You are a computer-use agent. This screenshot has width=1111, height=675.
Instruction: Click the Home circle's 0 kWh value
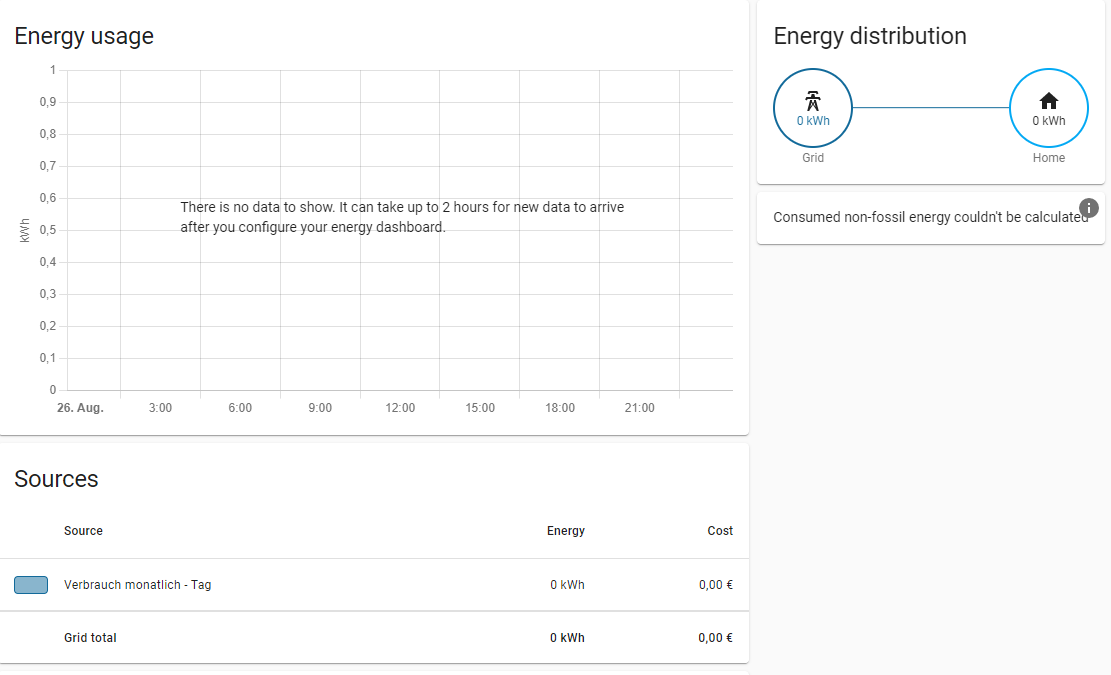(x=1048, y=121)
